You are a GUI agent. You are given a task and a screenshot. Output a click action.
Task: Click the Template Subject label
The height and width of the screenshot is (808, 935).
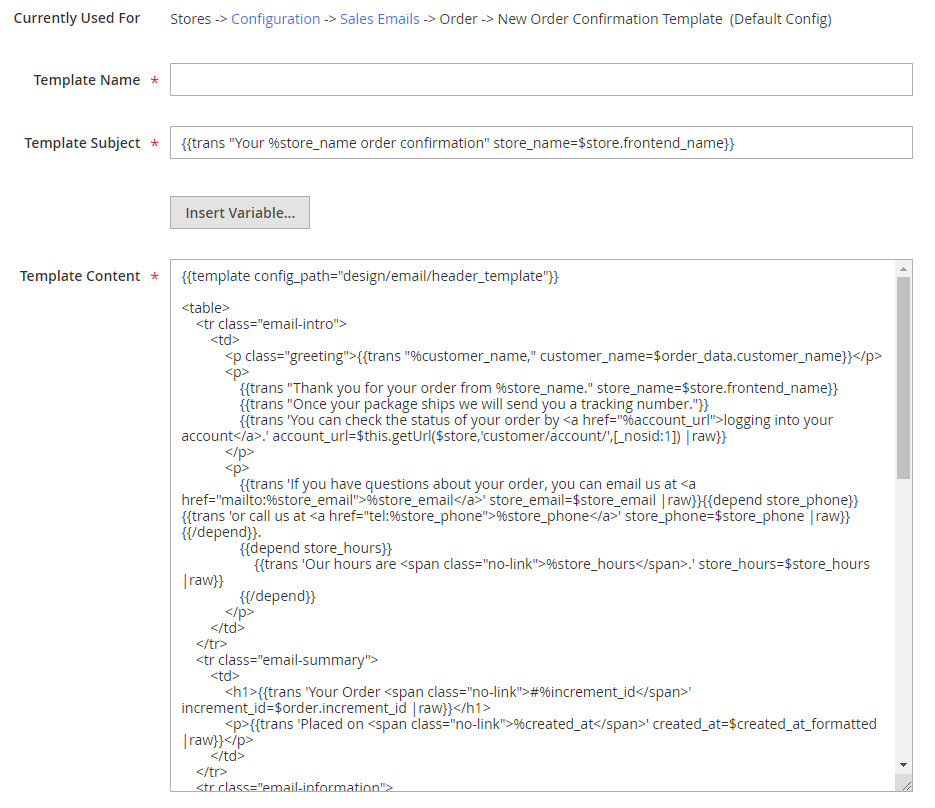point(82,143)
